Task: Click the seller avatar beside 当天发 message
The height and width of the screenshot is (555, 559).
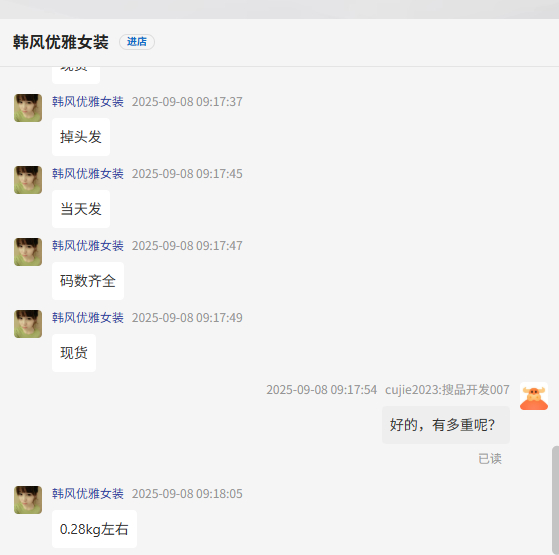Action: (28, 180)
